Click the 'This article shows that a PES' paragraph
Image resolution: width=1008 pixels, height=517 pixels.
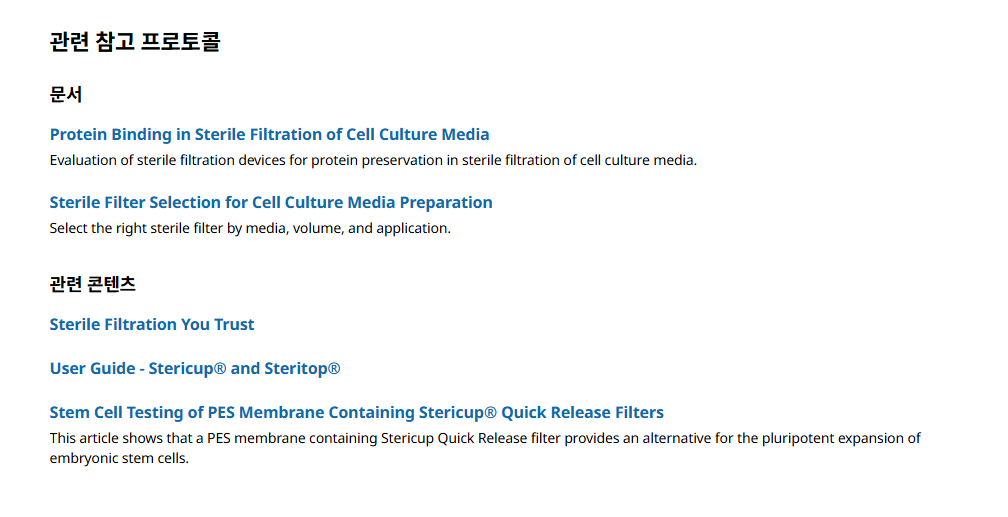[485, 448]
